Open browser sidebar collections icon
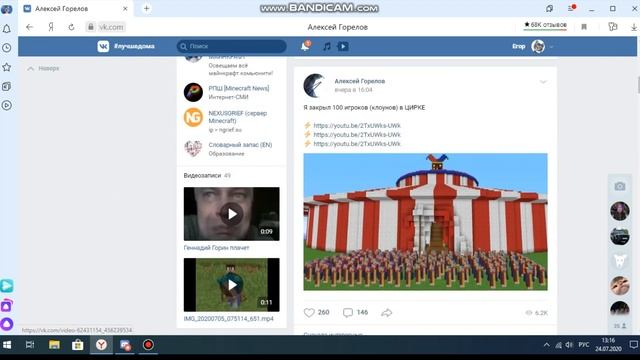This screenshot has height=360, width=640. pyautogui.click(x=7, y=86)
